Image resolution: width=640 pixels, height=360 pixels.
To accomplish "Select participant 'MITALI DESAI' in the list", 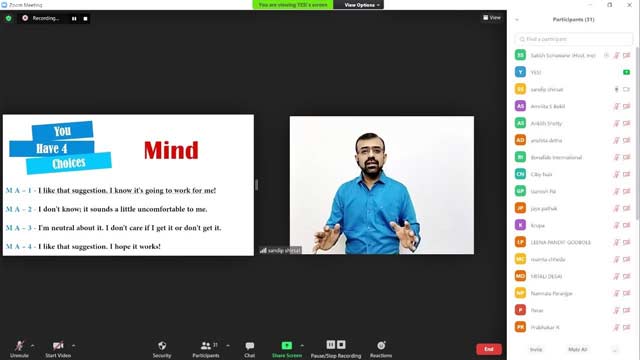I will (x=573, y=276).
